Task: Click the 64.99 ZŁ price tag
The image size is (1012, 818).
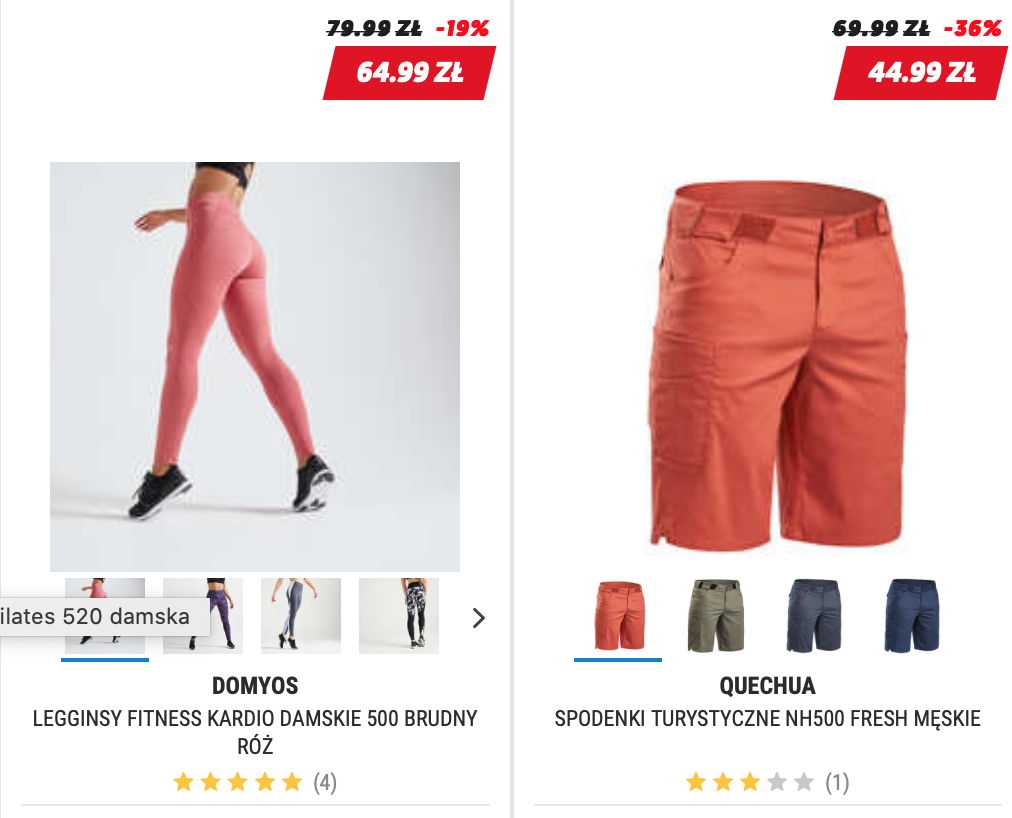Action: [x=409, y=72]
